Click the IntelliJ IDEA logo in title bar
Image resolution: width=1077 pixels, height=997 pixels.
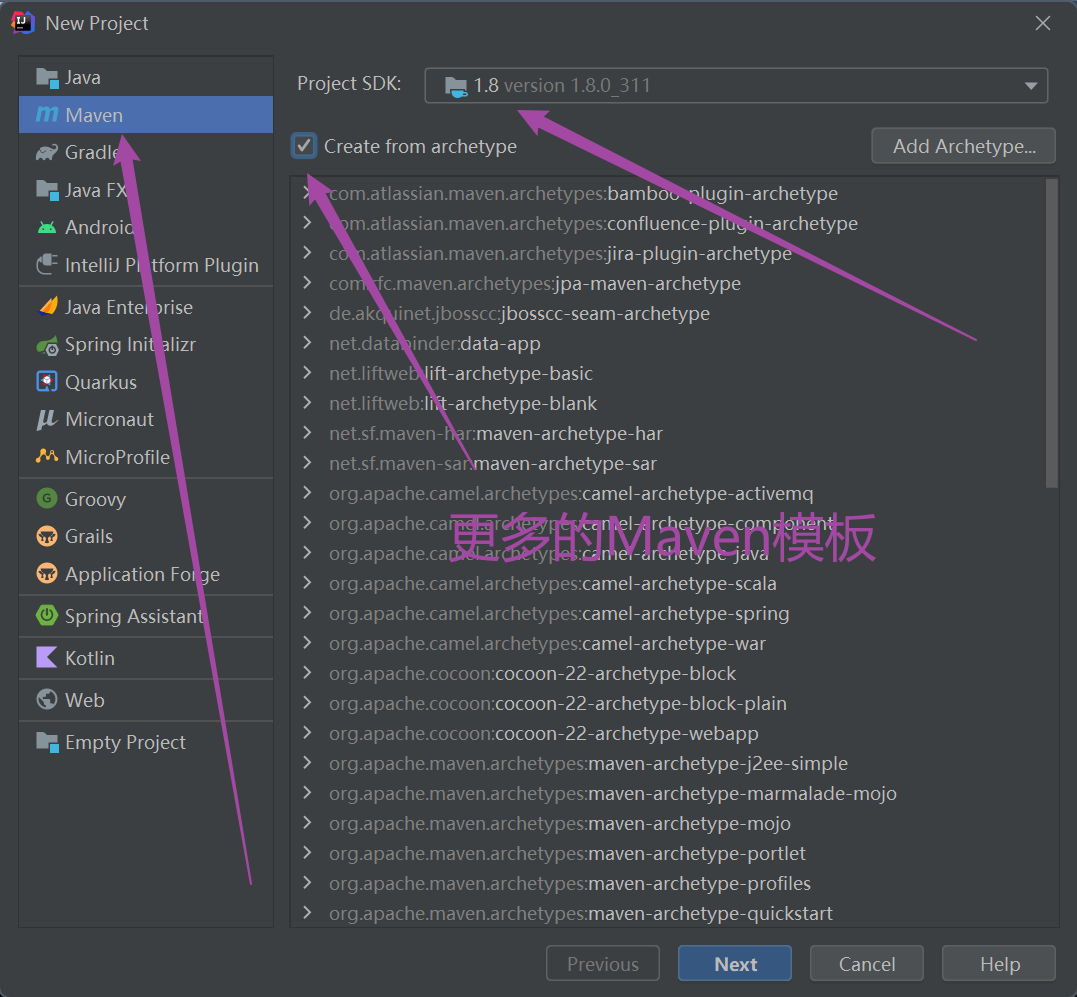pos(23,23)
